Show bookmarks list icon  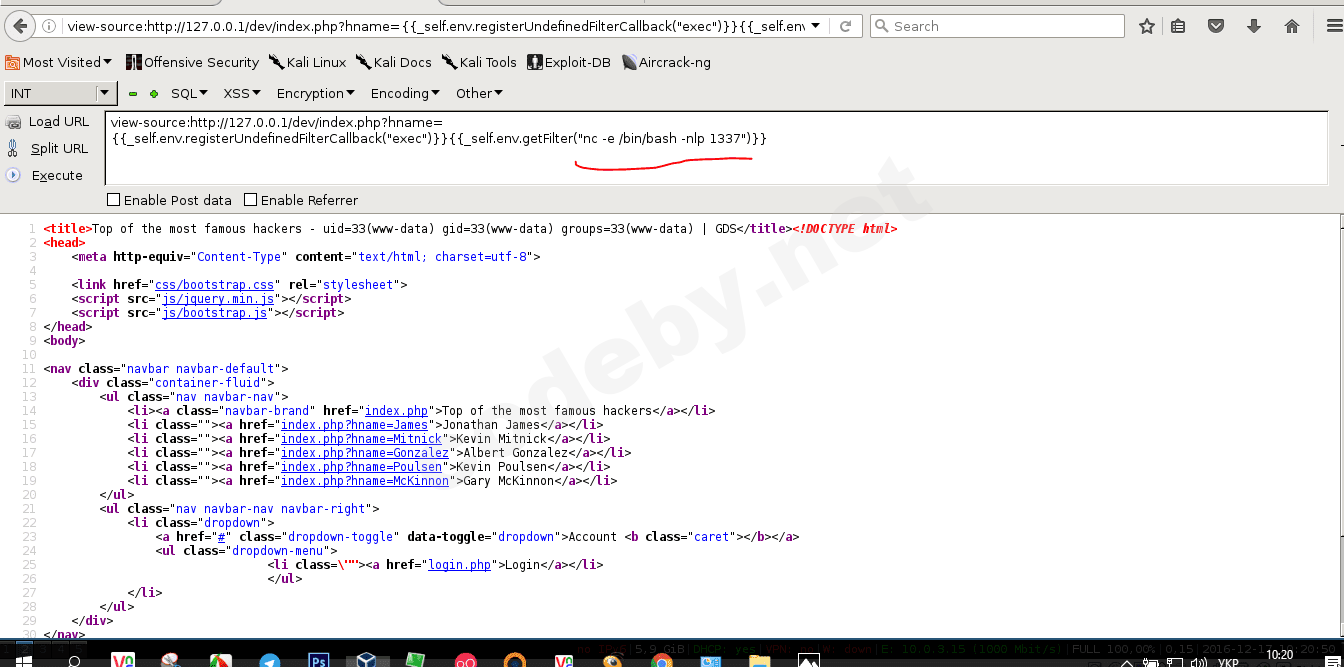(x=1178, y=26)
